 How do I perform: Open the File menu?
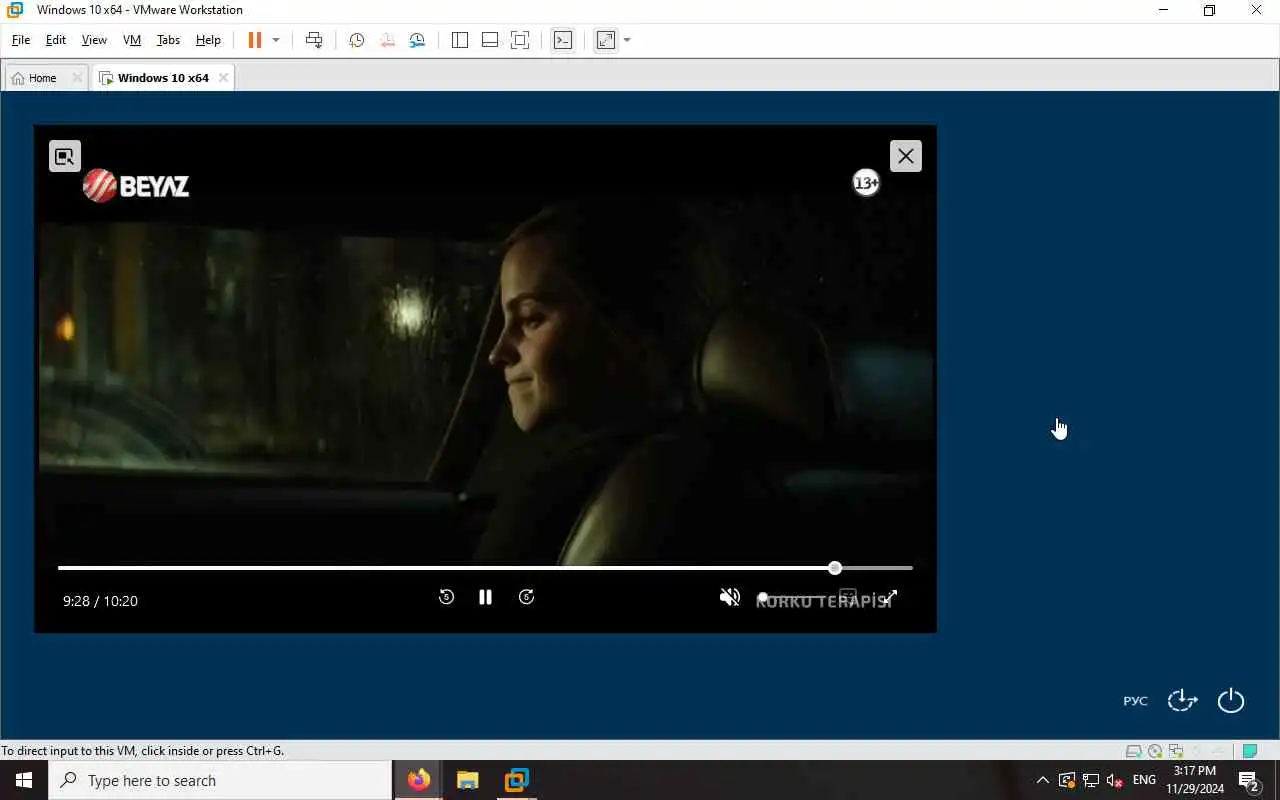pyautogui.click(x=21, y=40)
